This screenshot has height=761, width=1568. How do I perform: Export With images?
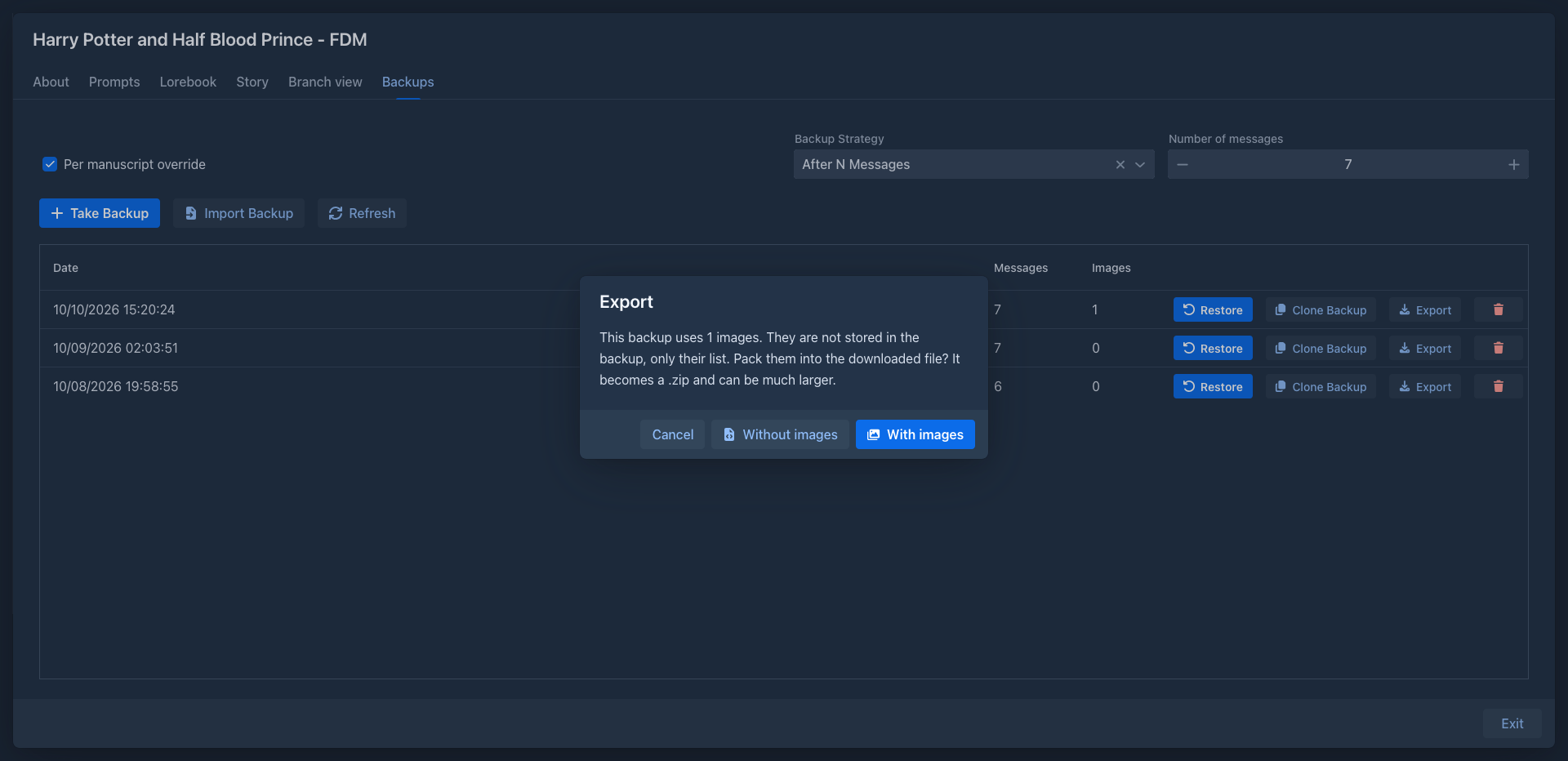click(x=915, y=434)
